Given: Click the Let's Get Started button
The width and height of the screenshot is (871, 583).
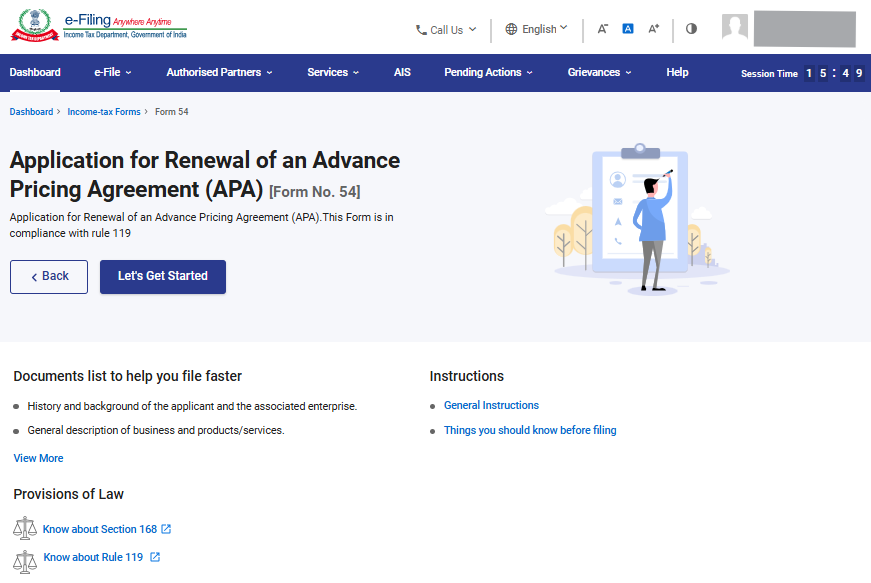Looking at the screenshot, I should pyautogui.click(x=163, y=276).
